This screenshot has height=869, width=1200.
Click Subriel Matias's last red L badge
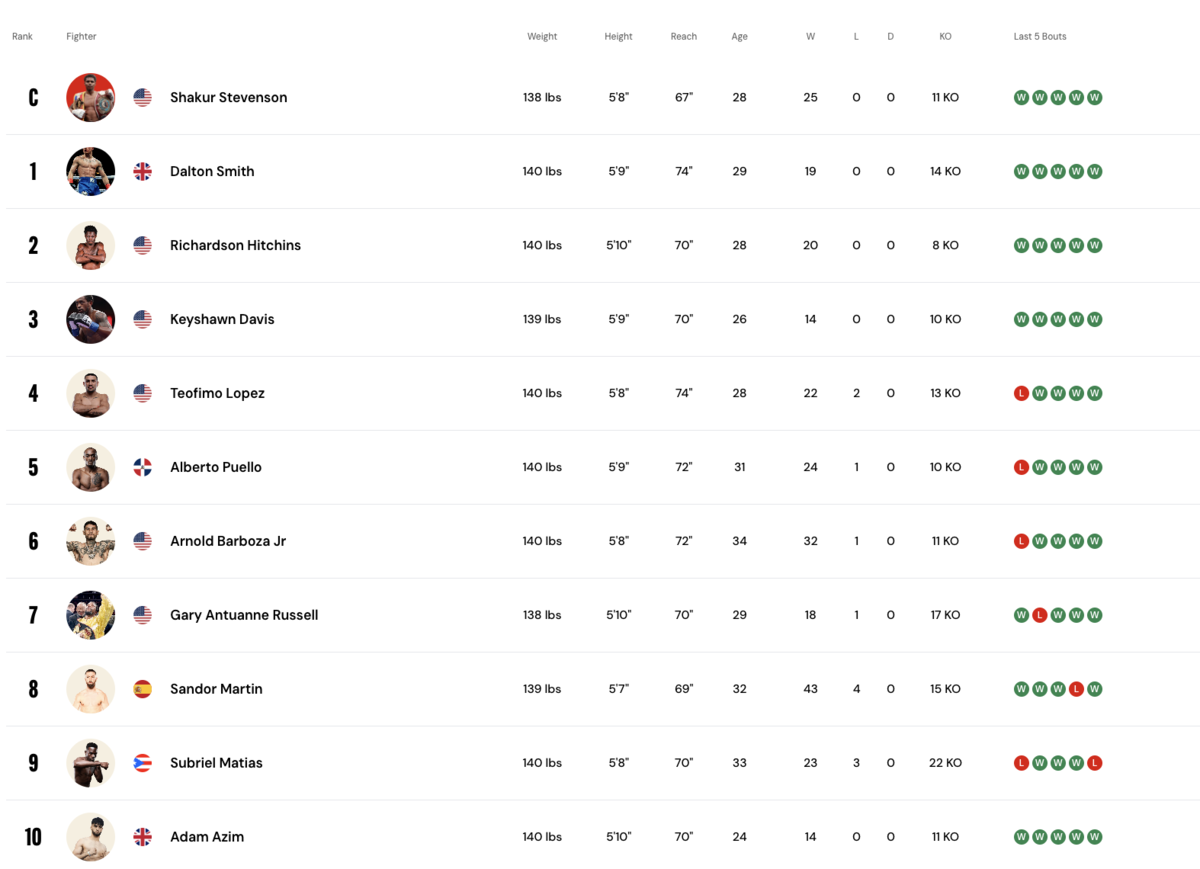point(1095,763)
